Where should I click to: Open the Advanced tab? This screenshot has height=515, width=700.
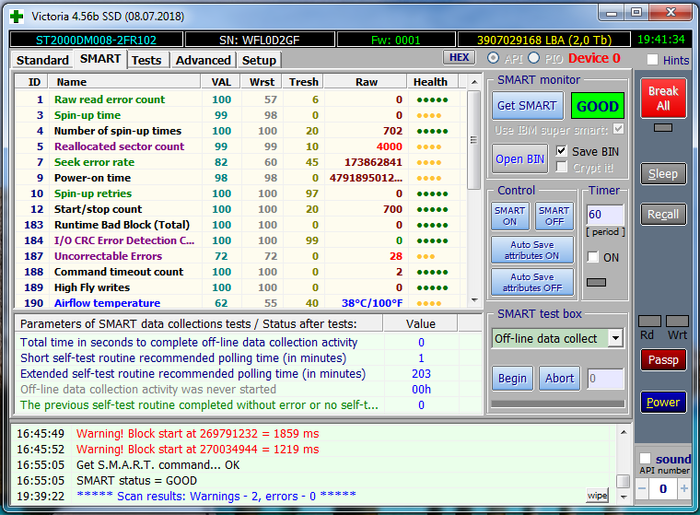pyautogui.click(x=203, y=60)
